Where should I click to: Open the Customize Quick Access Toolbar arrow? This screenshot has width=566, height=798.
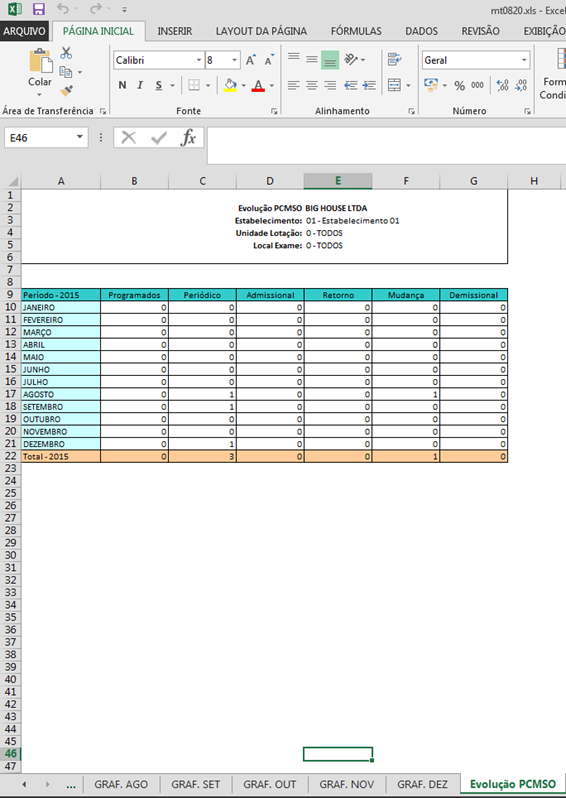(x=125, y=9)
